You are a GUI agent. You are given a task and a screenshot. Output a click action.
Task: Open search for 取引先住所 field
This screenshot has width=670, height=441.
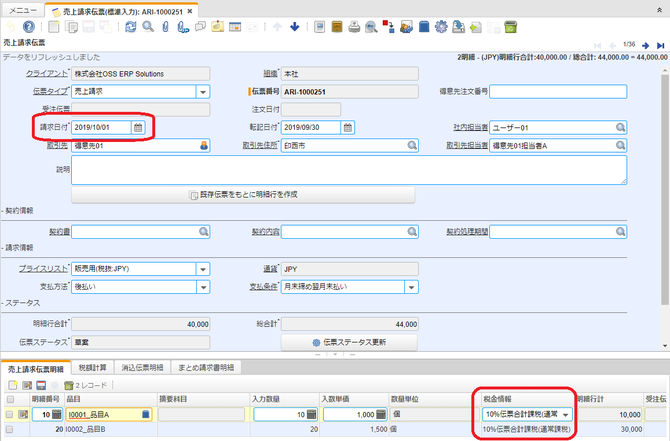[x=412, y=145]
